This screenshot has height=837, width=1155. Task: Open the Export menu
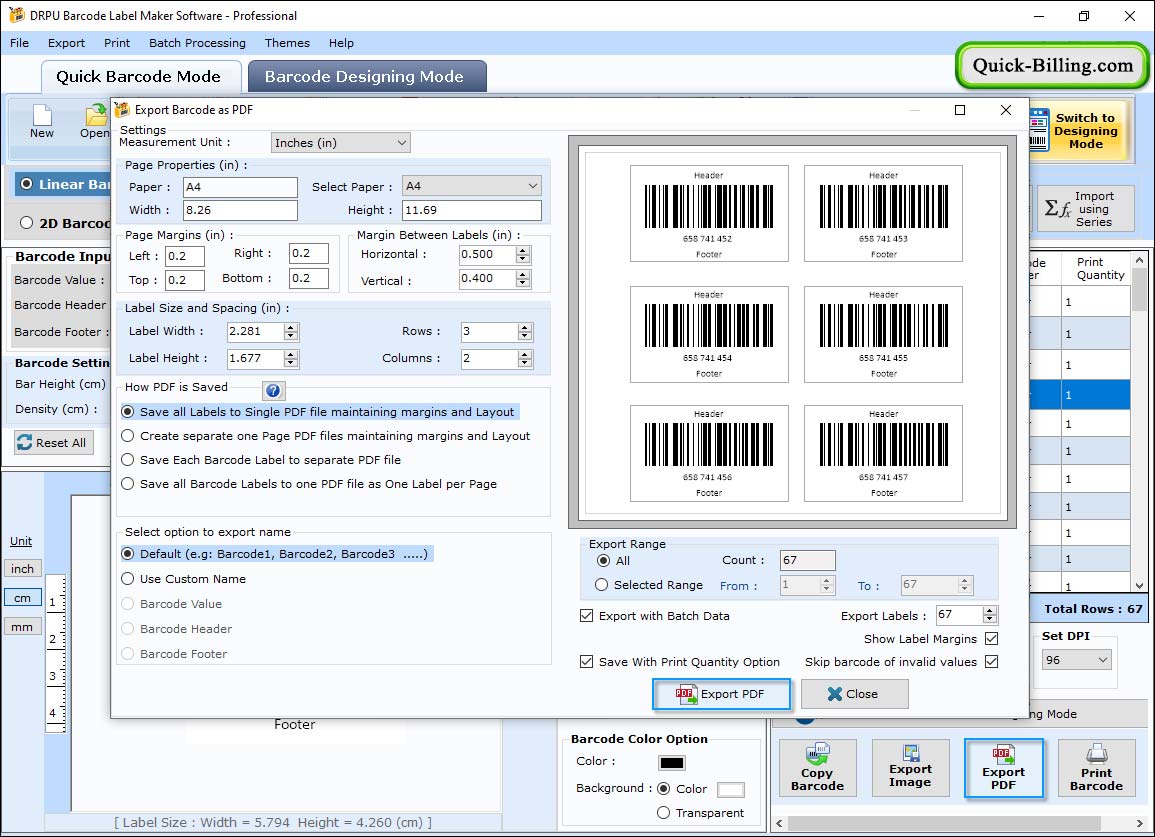click(66, 43)
